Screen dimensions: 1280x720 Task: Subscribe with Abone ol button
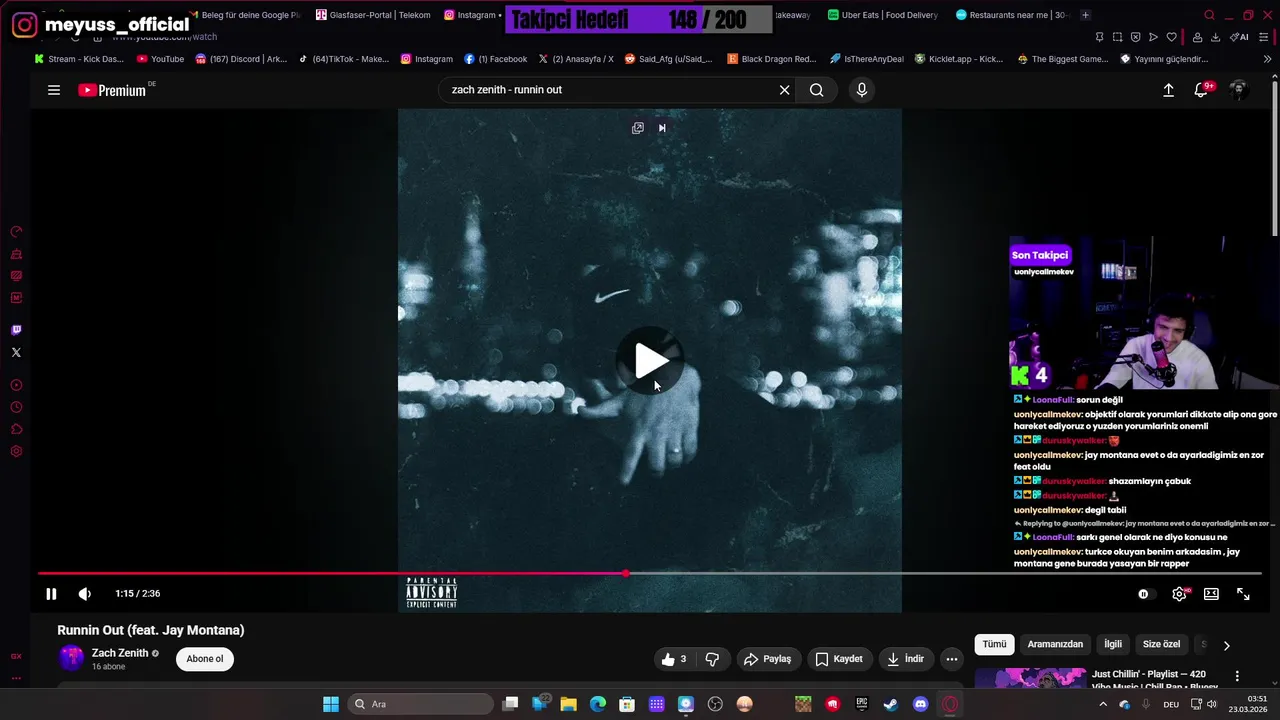[x=205, y=659]
